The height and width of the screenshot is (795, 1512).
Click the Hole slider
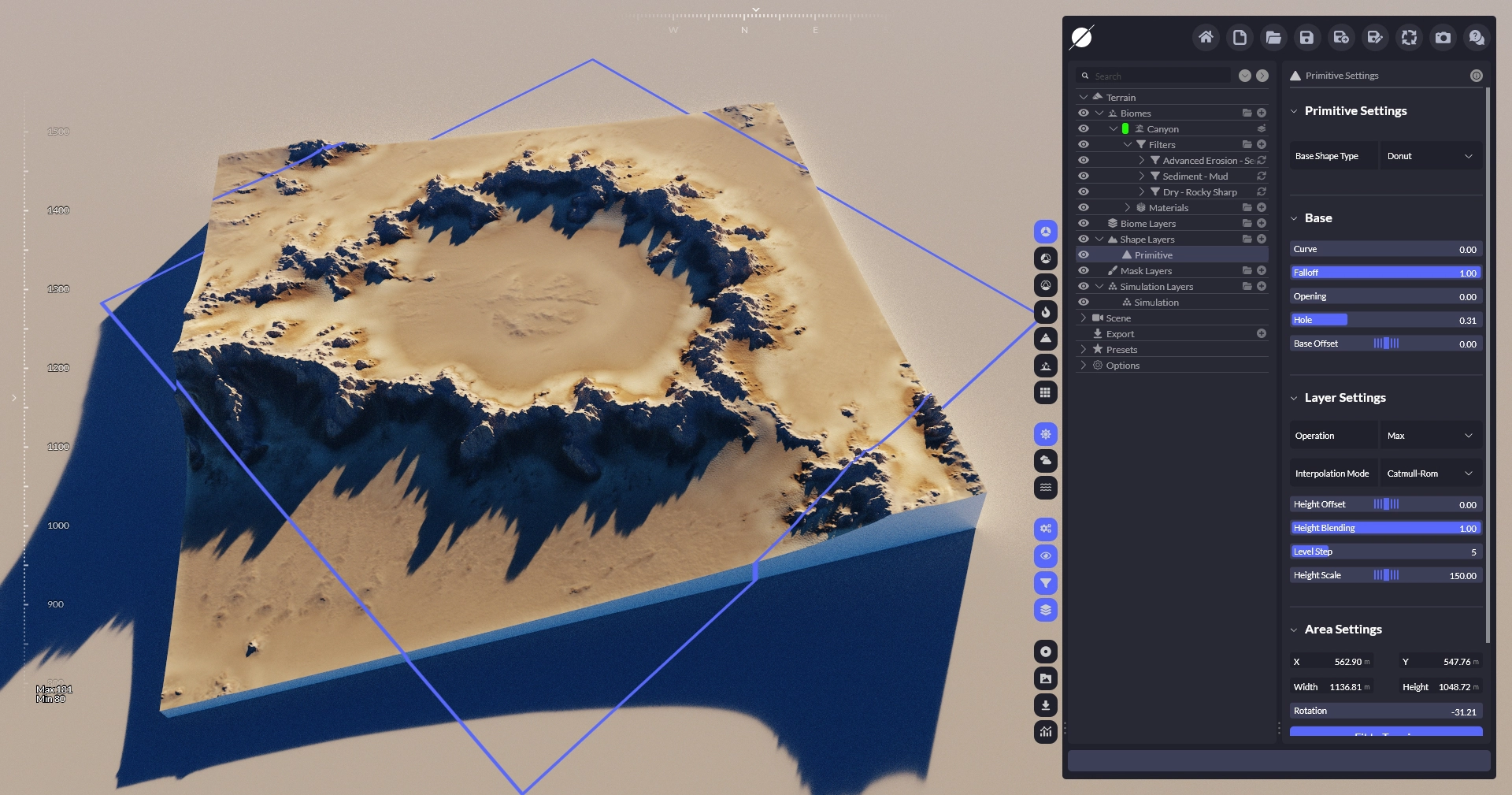pyautogui.click(x=1386, y=320)
